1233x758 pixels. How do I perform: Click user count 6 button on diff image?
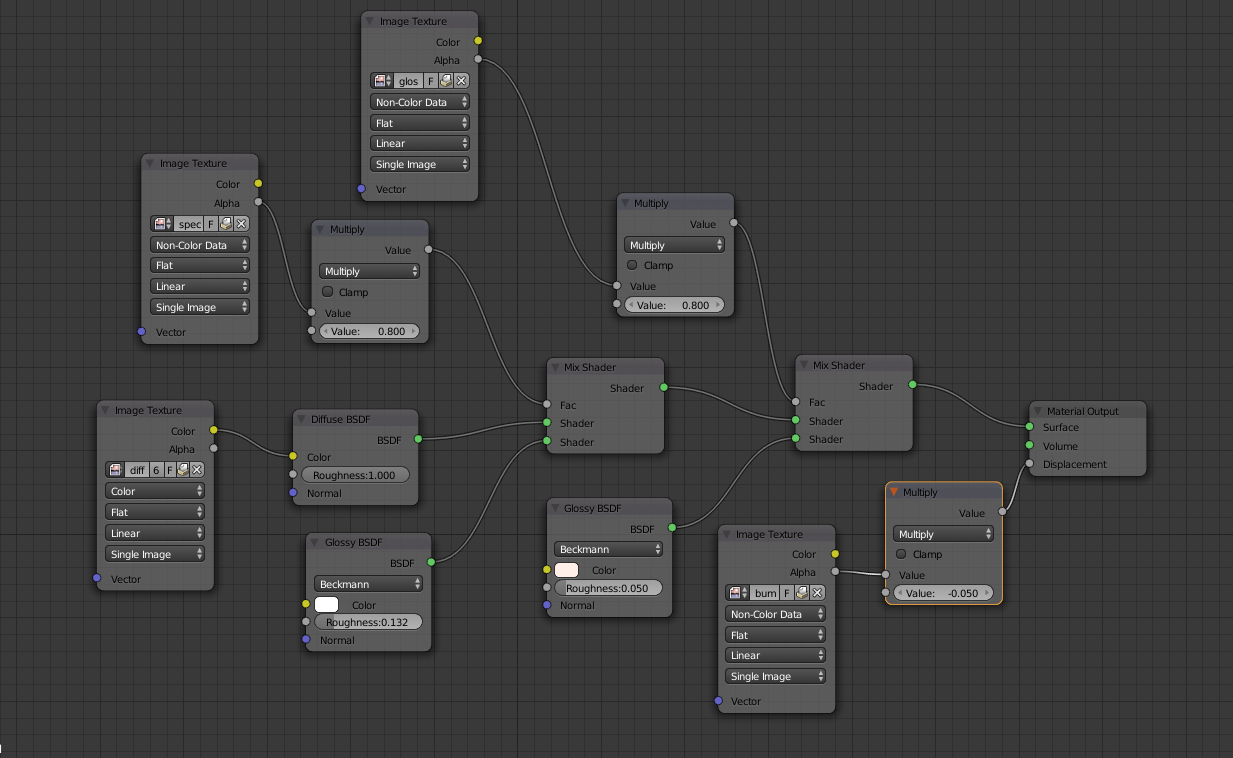click(x=156, y=470)
